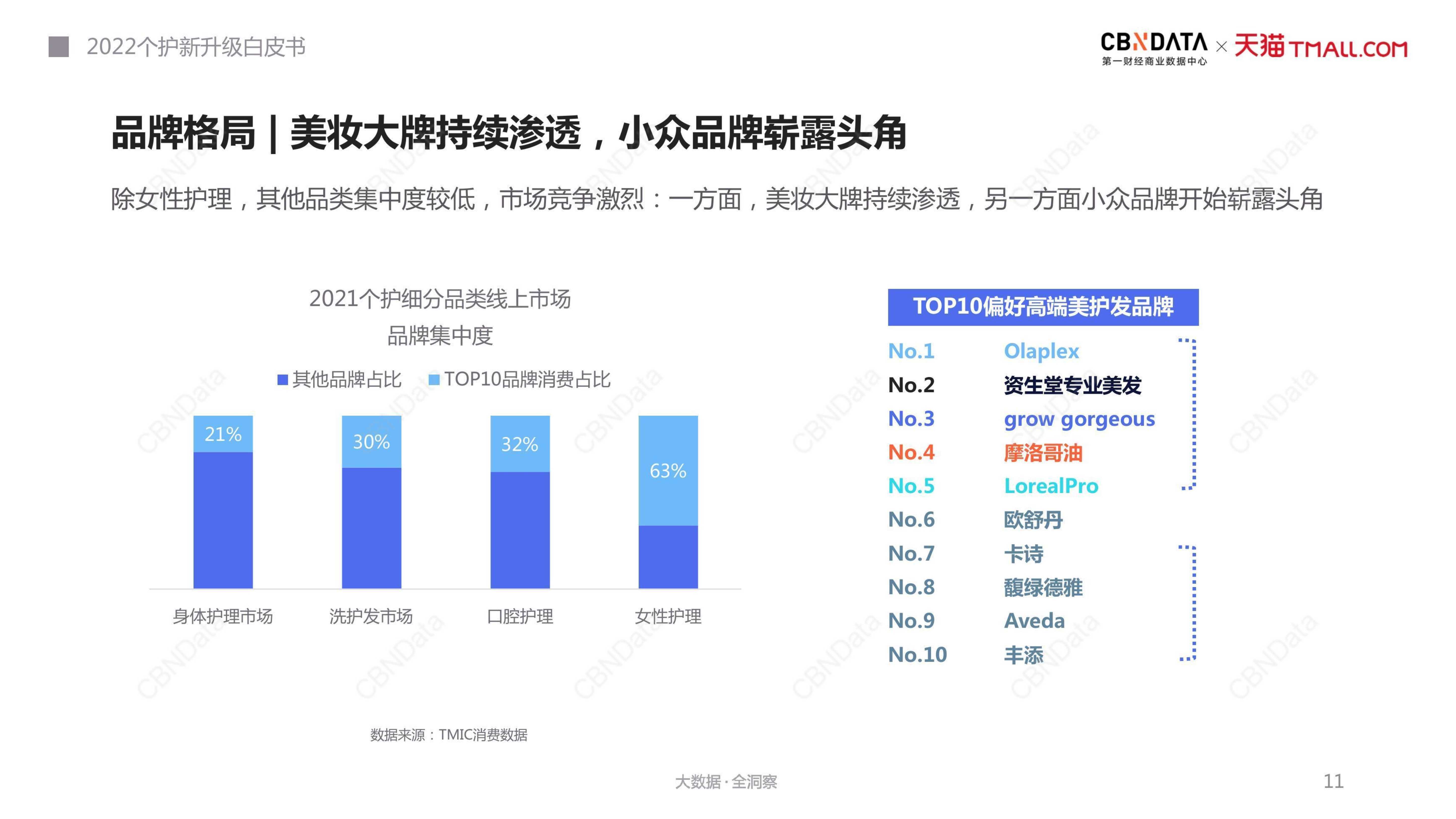1456x819 pixels.
Task: Click the No.1 rank label
Action: click(x=911, y=351)
